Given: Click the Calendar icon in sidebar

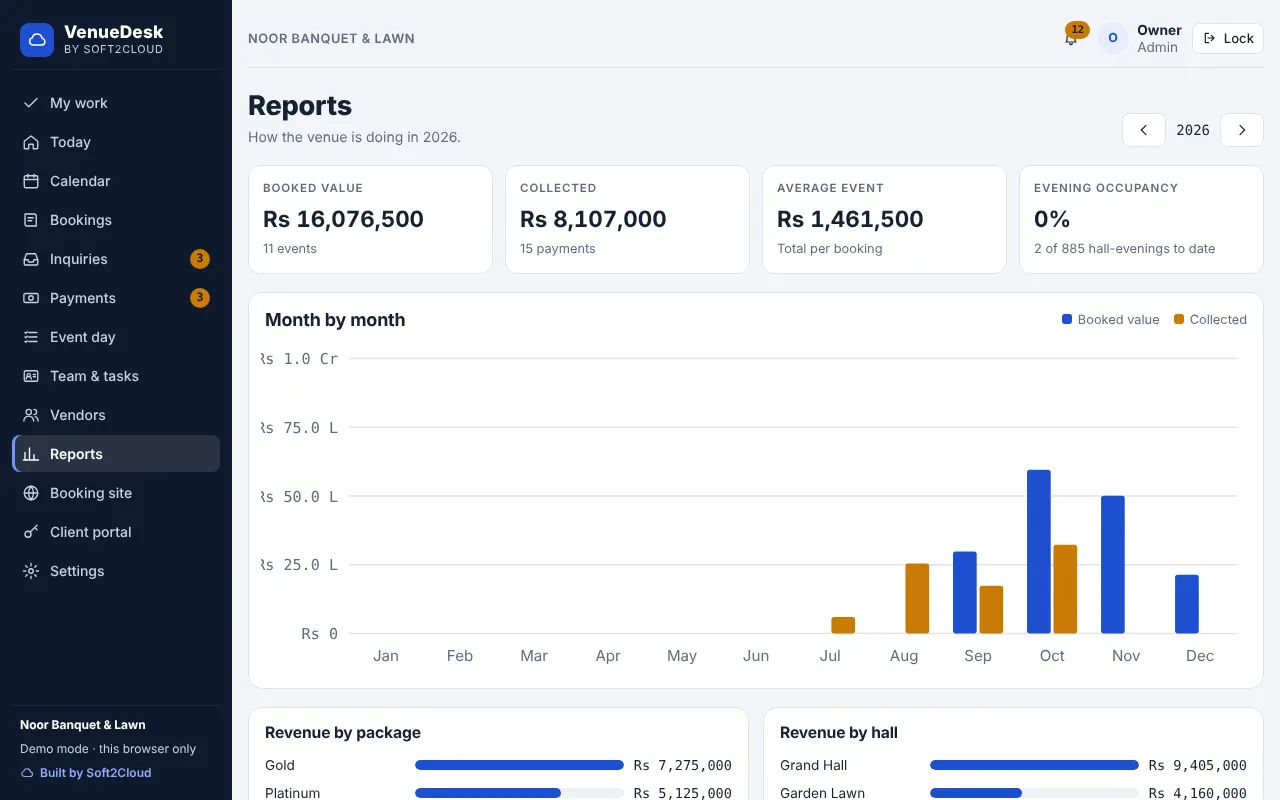Looking at the screenshot, I should (31, 181).
